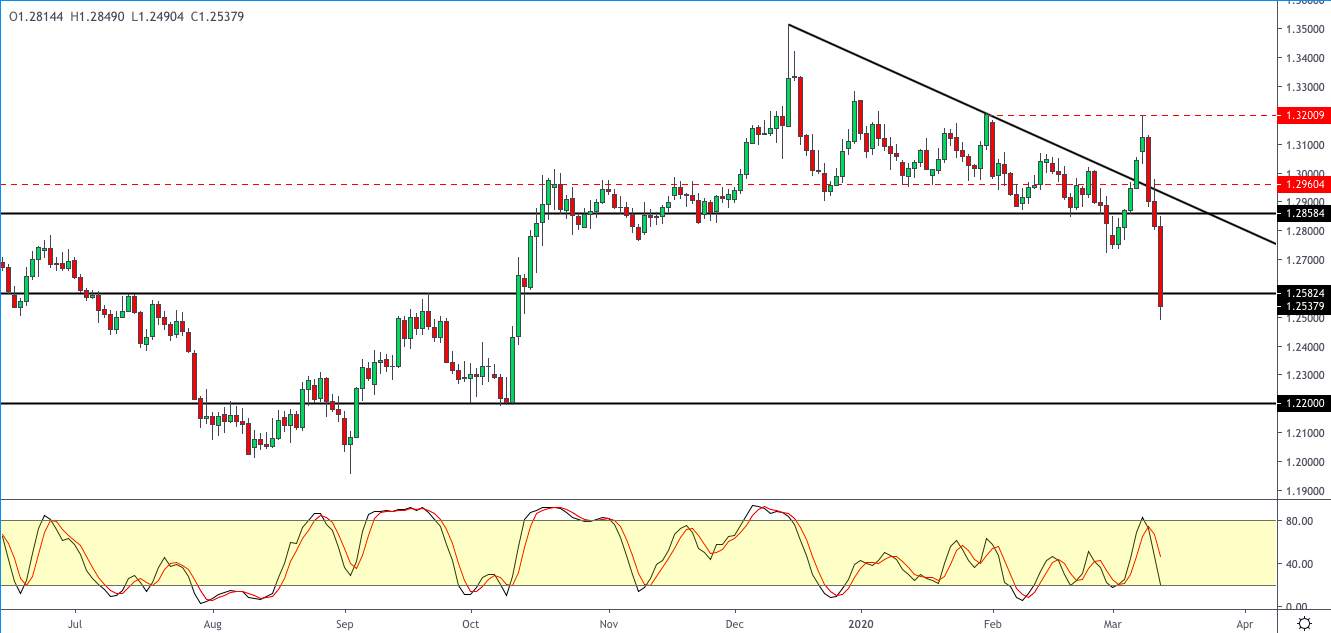Select the horizontal line at 1.22000

tap(638, 403)
